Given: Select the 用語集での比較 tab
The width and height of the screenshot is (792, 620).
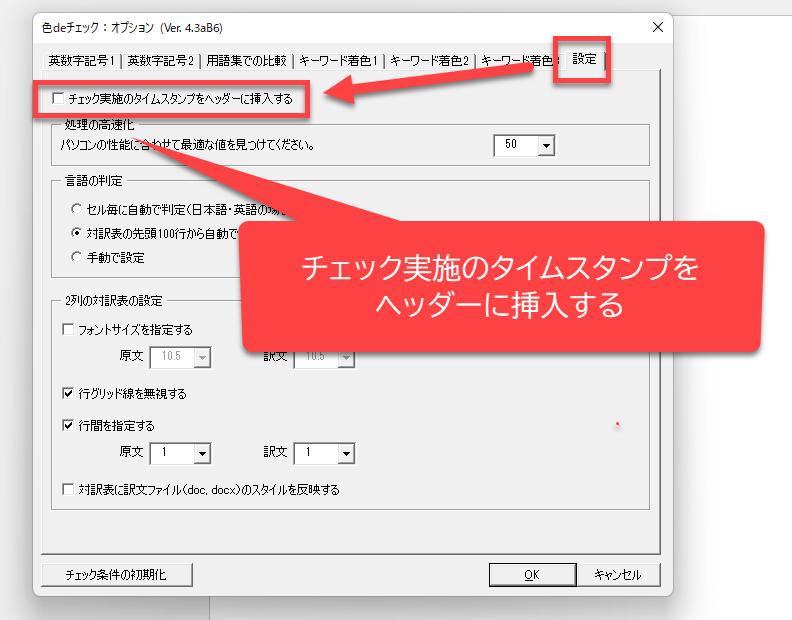Looking at the screenshot, I should (x=245, y=61).
